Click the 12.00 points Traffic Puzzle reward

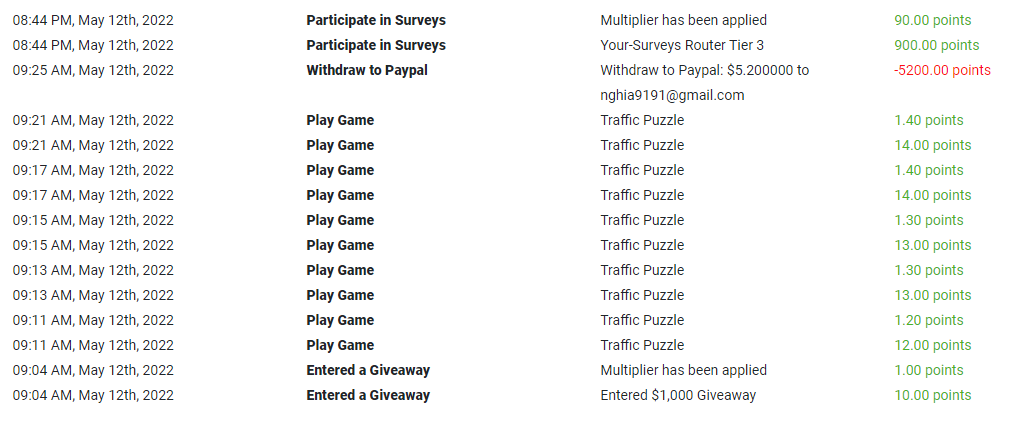(932, 345)
